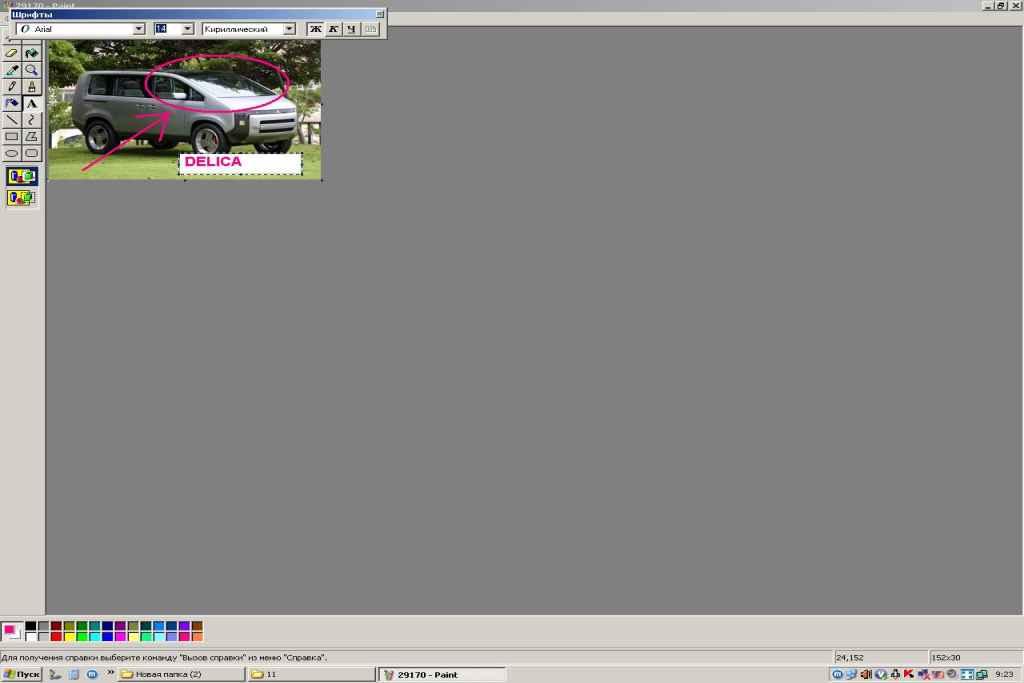The image size is (1024, 683).
Task: Pick the yellow color in the palette
Action: 69,637
